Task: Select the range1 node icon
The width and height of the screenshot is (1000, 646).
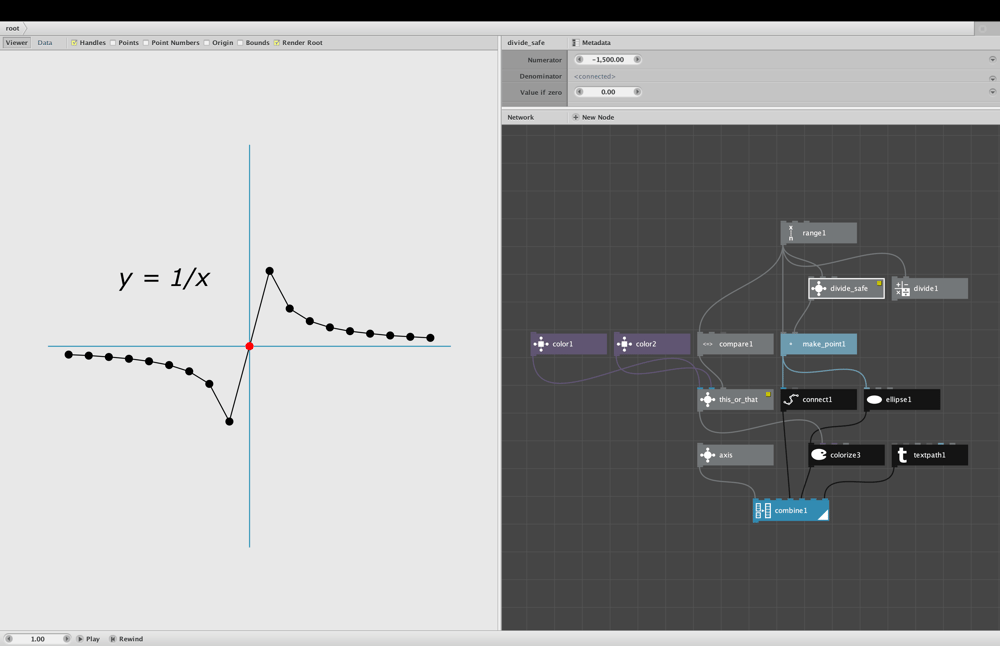Action: 791,233
